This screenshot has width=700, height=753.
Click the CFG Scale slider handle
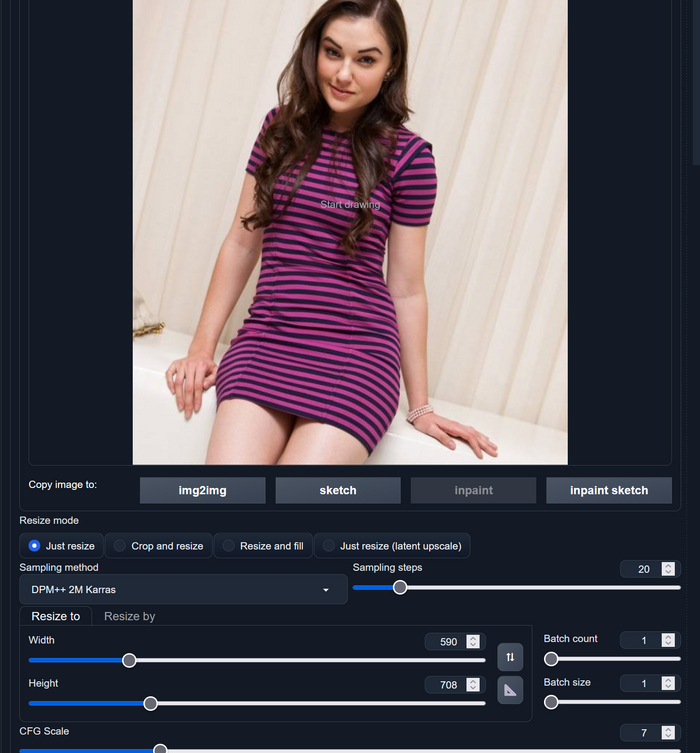pos(160,749)
